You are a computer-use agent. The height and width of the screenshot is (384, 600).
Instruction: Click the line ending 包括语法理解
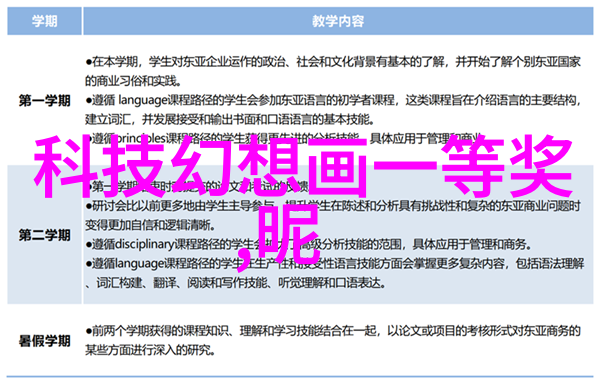(x=334, y=264)
